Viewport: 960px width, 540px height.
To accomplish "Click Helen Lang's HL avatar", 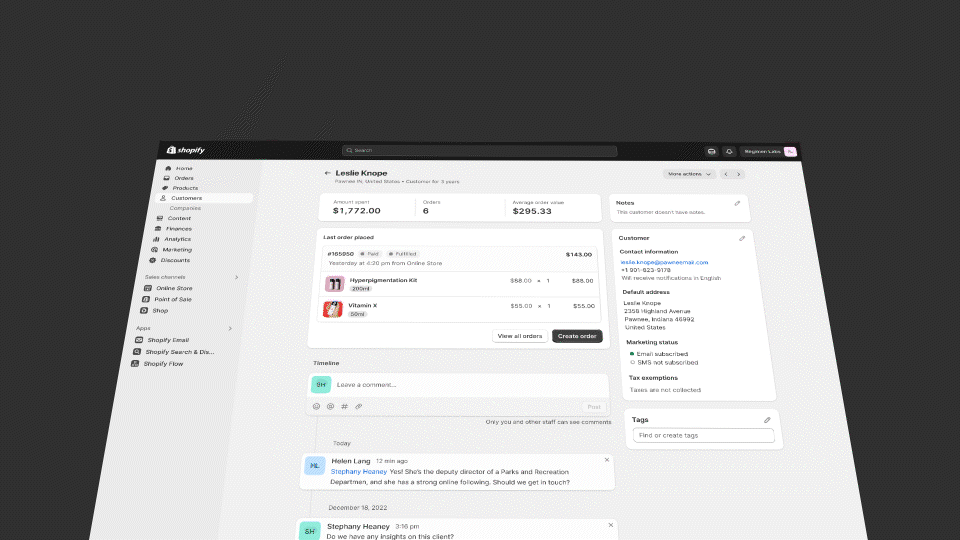I will click(x=315, y=466).
